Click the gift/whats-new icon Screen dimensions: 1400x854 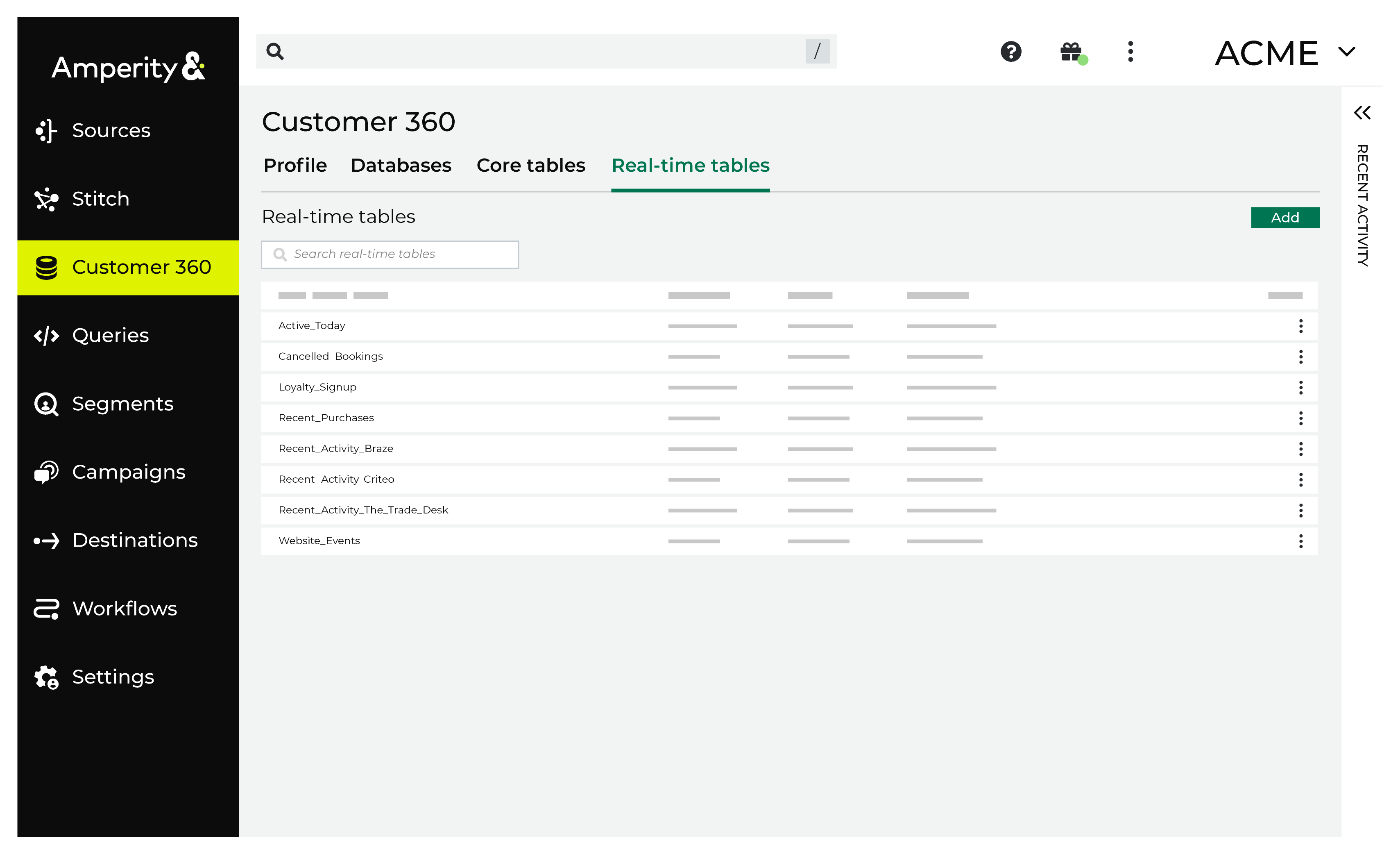pyautogui.click(x=1071, y=52)
